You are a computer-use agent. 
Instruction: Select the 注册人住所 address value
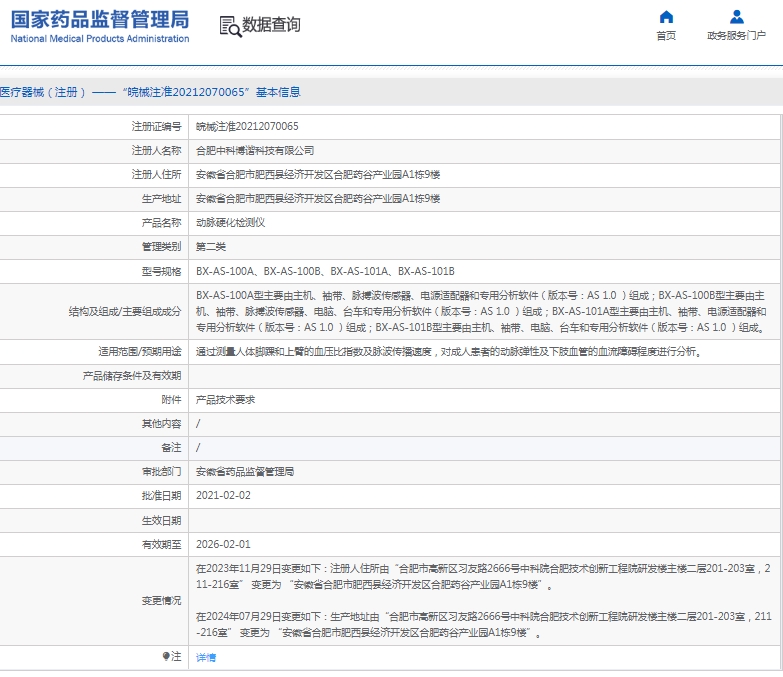coord(318,174)
